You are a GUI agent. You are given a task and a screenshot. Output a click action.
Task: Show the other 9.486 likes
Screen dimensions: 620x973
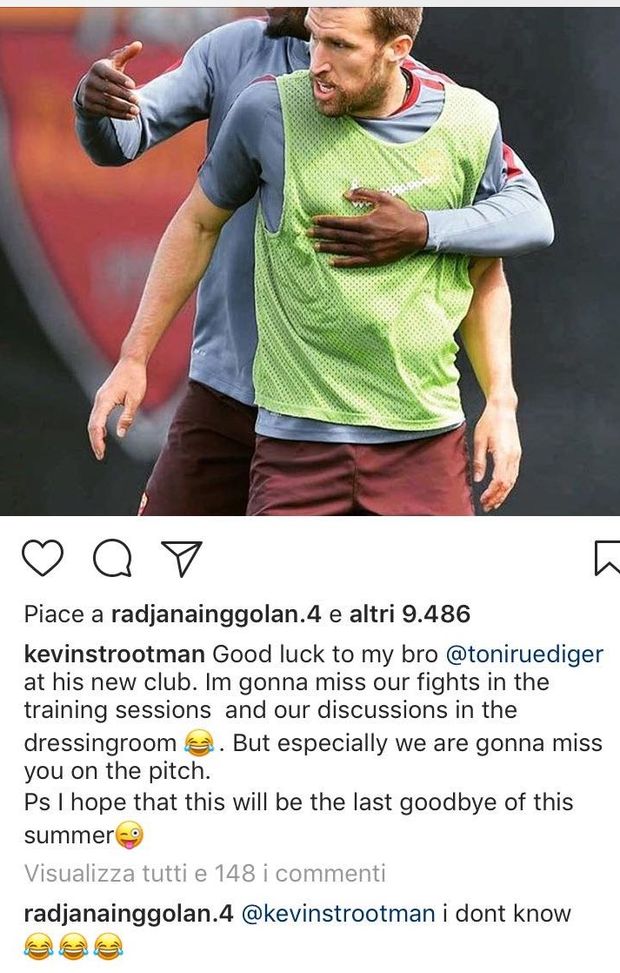click(410, 614)
